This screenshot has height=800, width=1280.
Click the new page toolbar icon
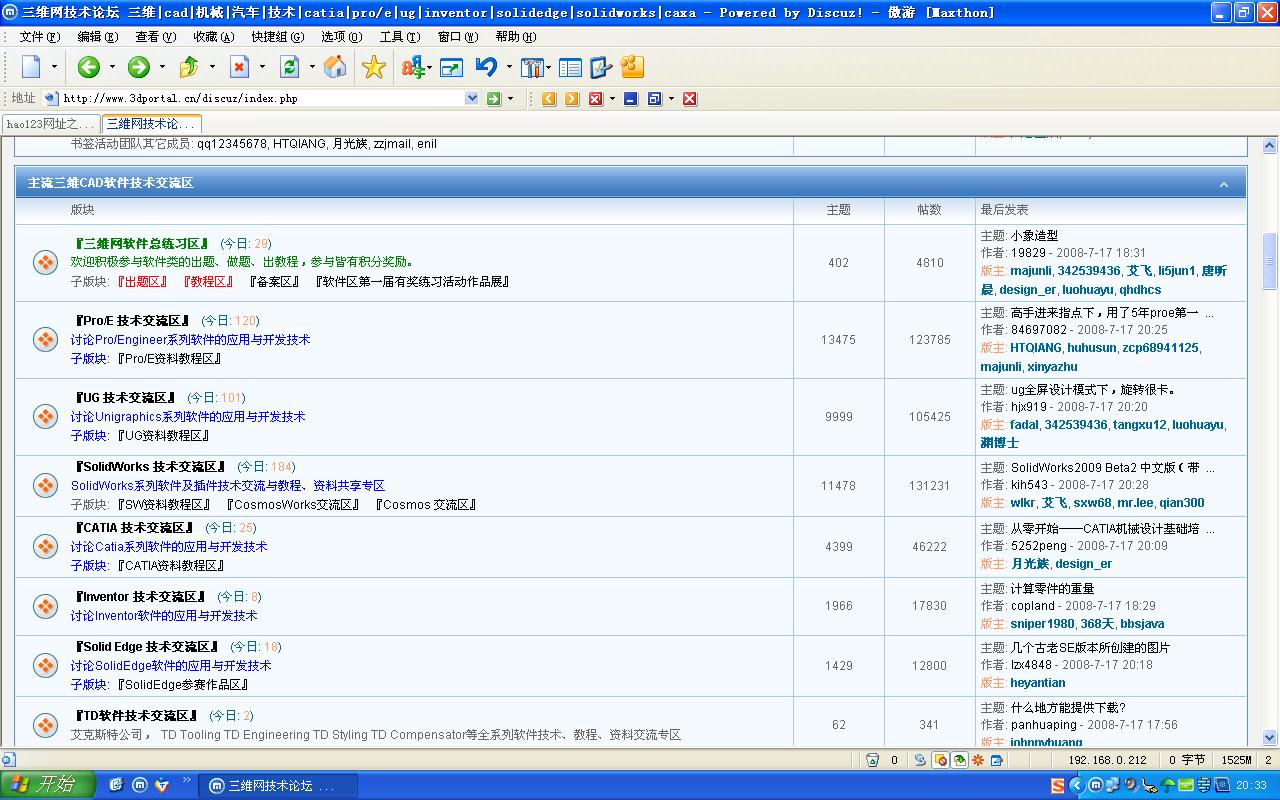(31, 67)
